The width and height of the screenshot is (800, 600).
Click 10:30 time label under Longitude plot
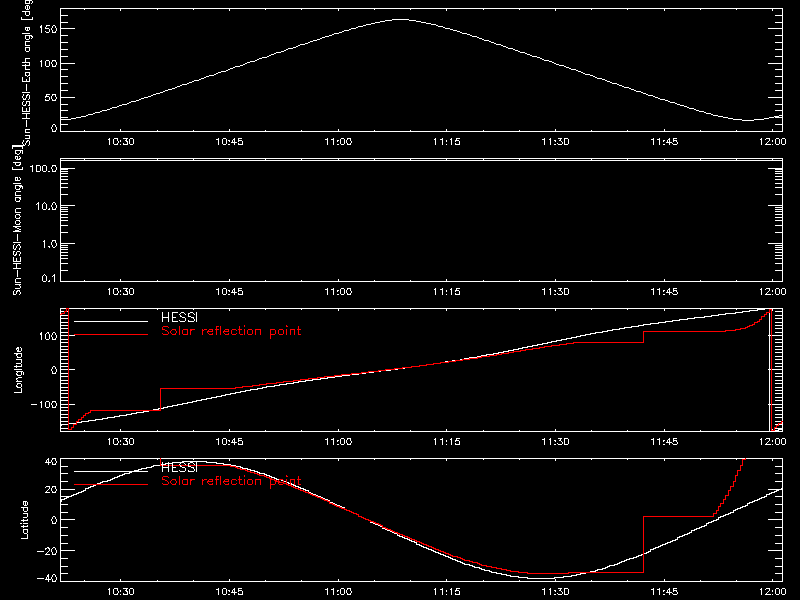coord(120,441)
